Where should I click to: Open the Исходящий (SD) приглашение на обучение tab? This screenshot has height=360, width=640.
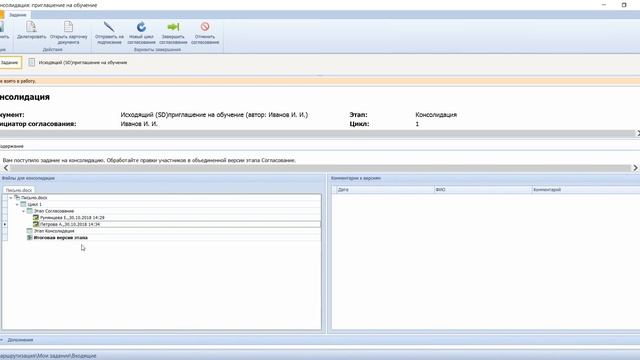[83, 62]
